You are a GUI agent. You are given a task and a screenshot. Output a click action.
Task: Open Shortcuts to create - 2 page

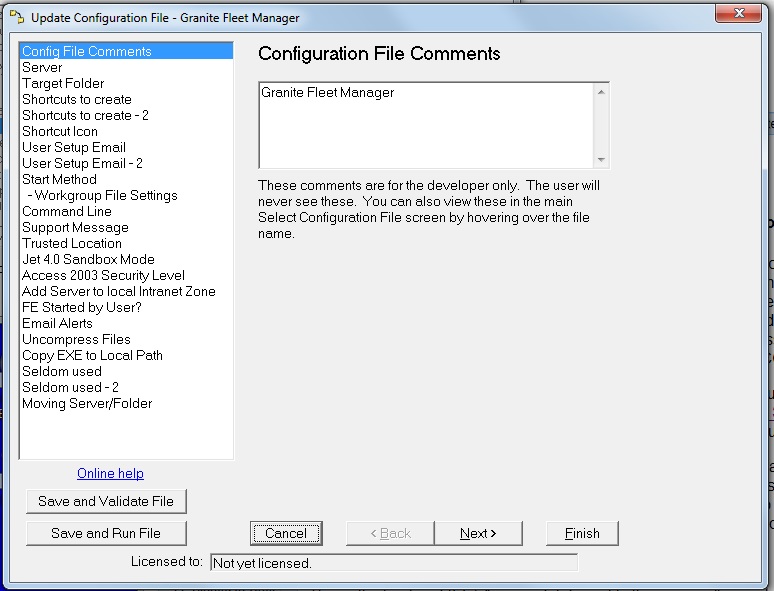[126, 115]
